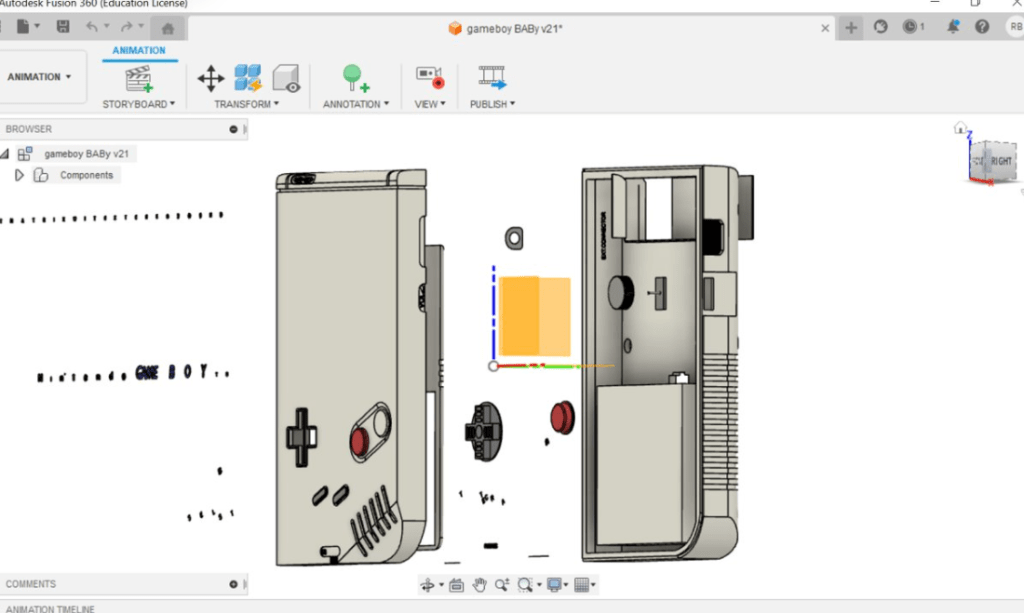Click the New Storyboard icon
Viewport: 1024px width, 613px height.
(x=138, y=79)
